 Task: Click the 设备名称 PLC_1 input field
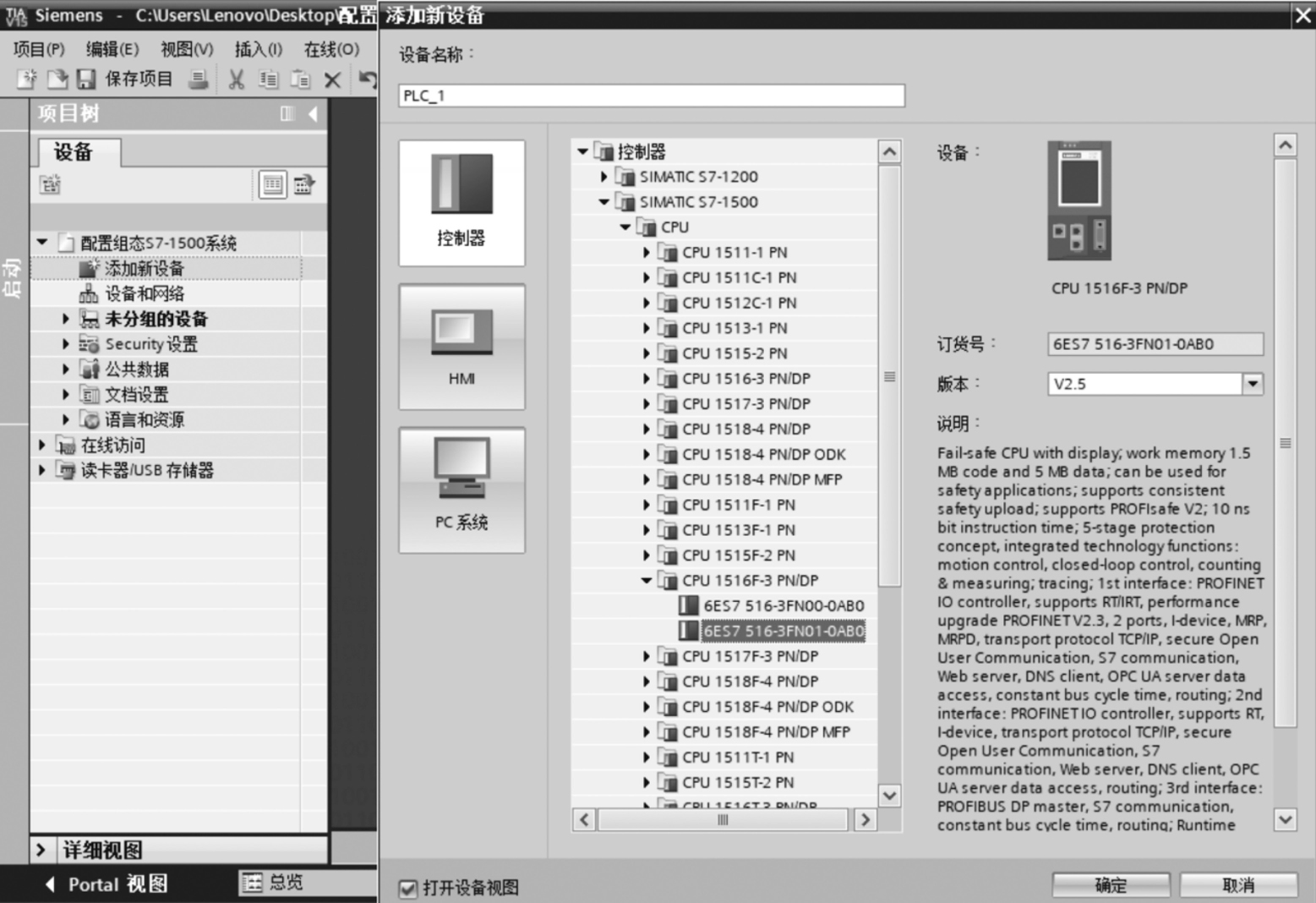click(652, 96)
